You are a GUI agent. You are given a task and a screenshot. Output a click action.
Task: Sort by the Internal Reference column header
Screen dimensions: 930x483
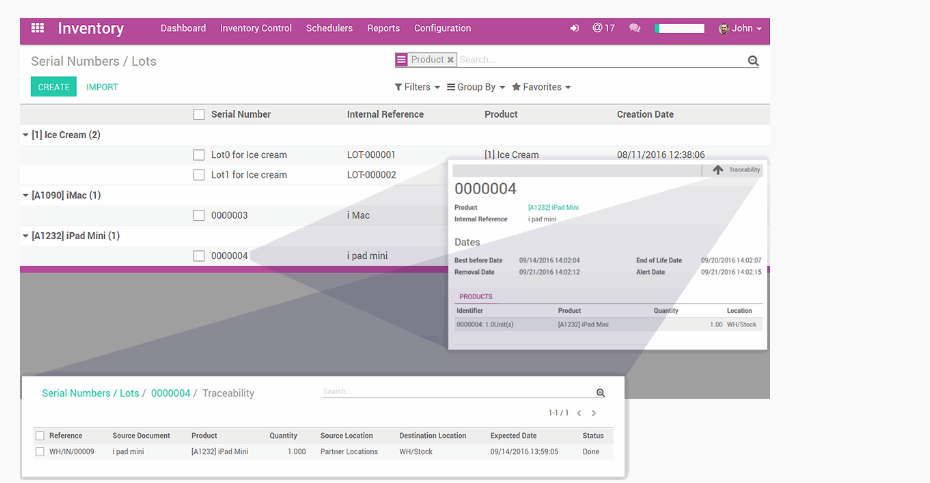point(386,115)
